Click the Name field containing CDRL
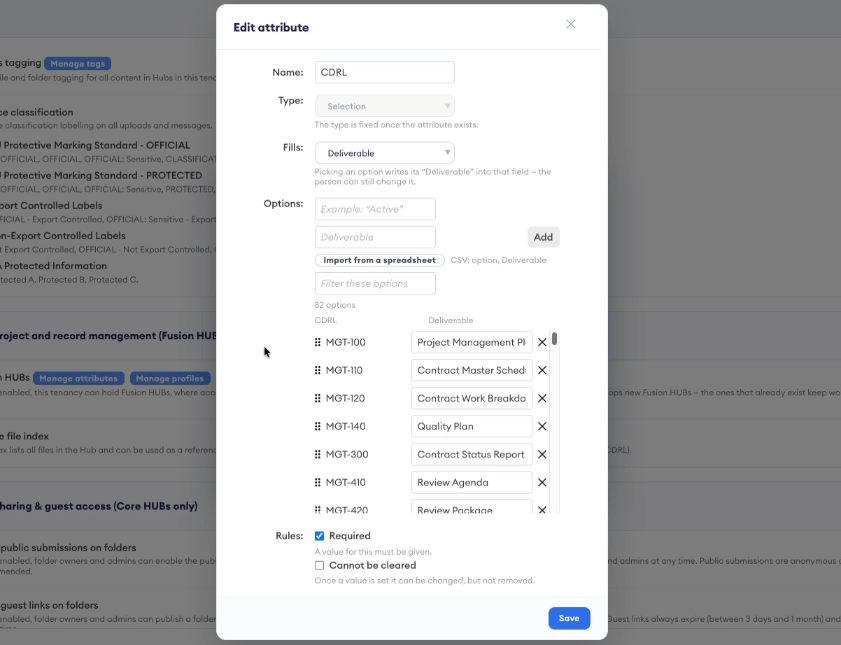Viewport: 841px width, 645px height. 385,72
